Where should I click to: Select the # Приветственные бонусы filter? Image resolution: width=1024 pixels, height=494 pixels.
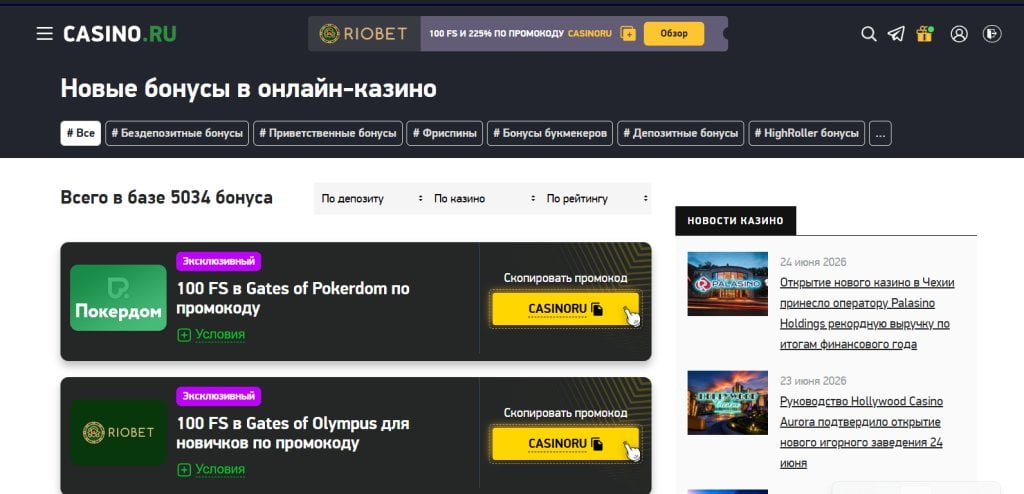coord(328,133)
